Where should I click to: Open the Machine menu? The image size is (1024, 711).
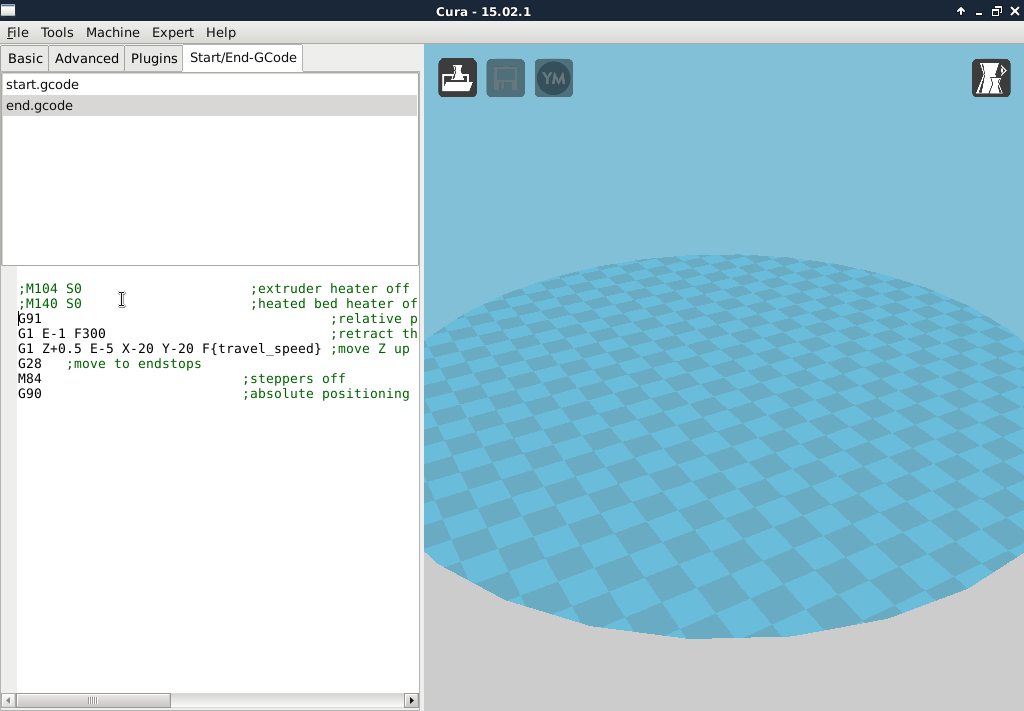point(112,32)
